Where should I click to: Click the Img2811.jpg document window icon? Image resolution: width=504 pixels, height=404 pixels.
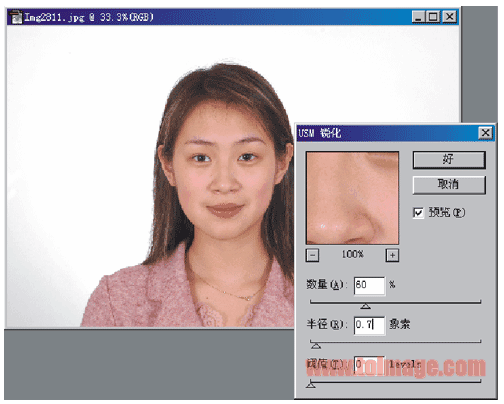pyautogui.click(x=15, y=17)
